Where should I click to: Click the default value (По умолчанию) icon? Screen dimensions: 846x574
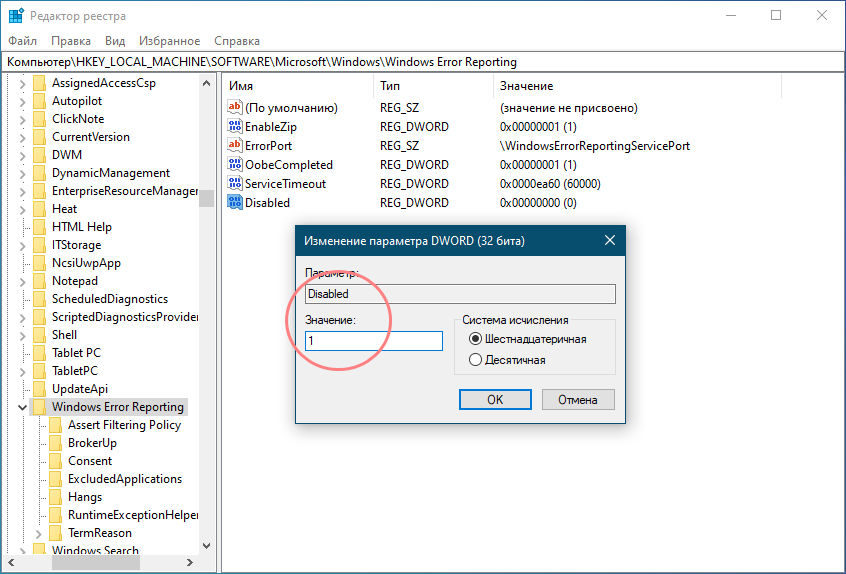tap(235, 108)
